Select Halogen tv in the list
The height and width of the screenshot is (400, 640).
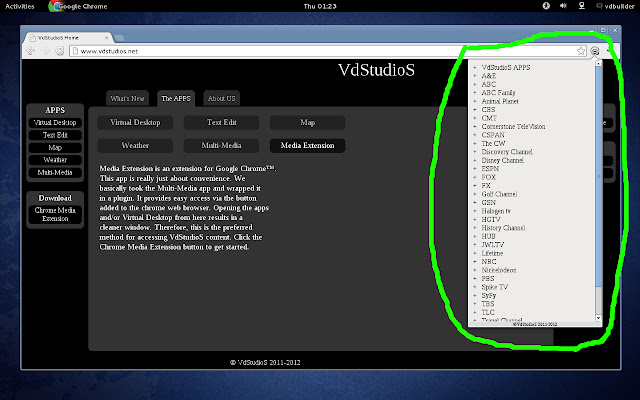(496, 211)
